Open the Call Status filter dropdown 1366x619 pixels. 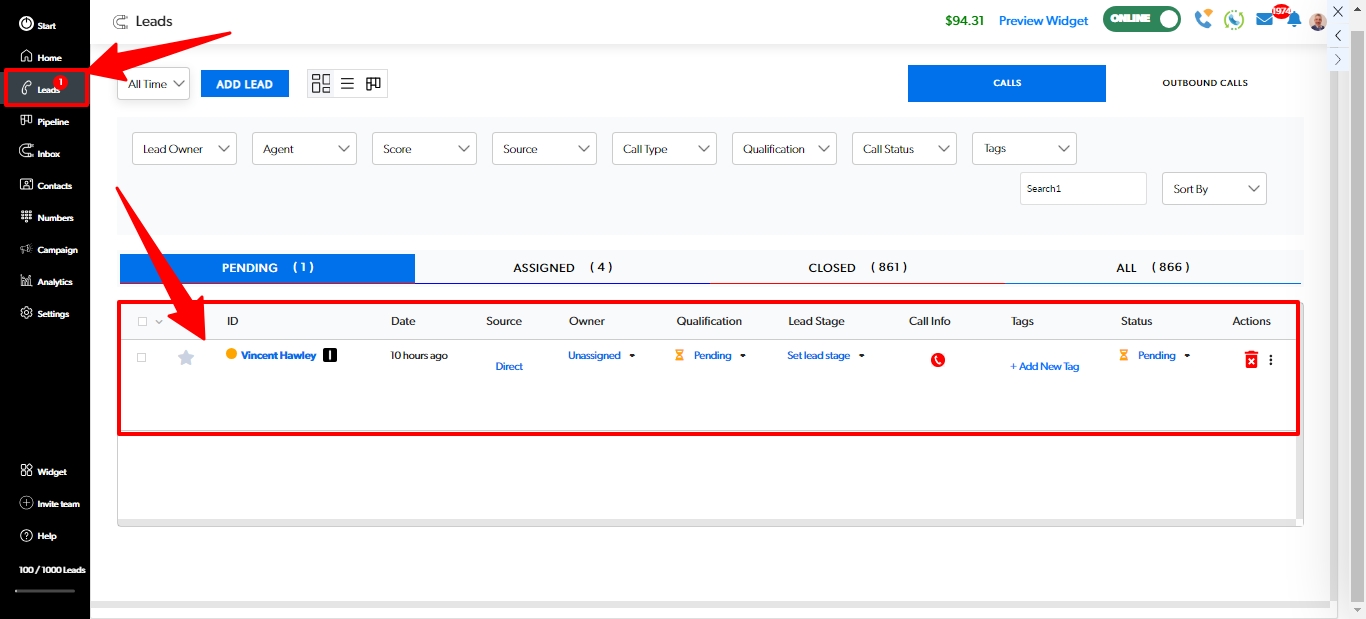[904, 149]
